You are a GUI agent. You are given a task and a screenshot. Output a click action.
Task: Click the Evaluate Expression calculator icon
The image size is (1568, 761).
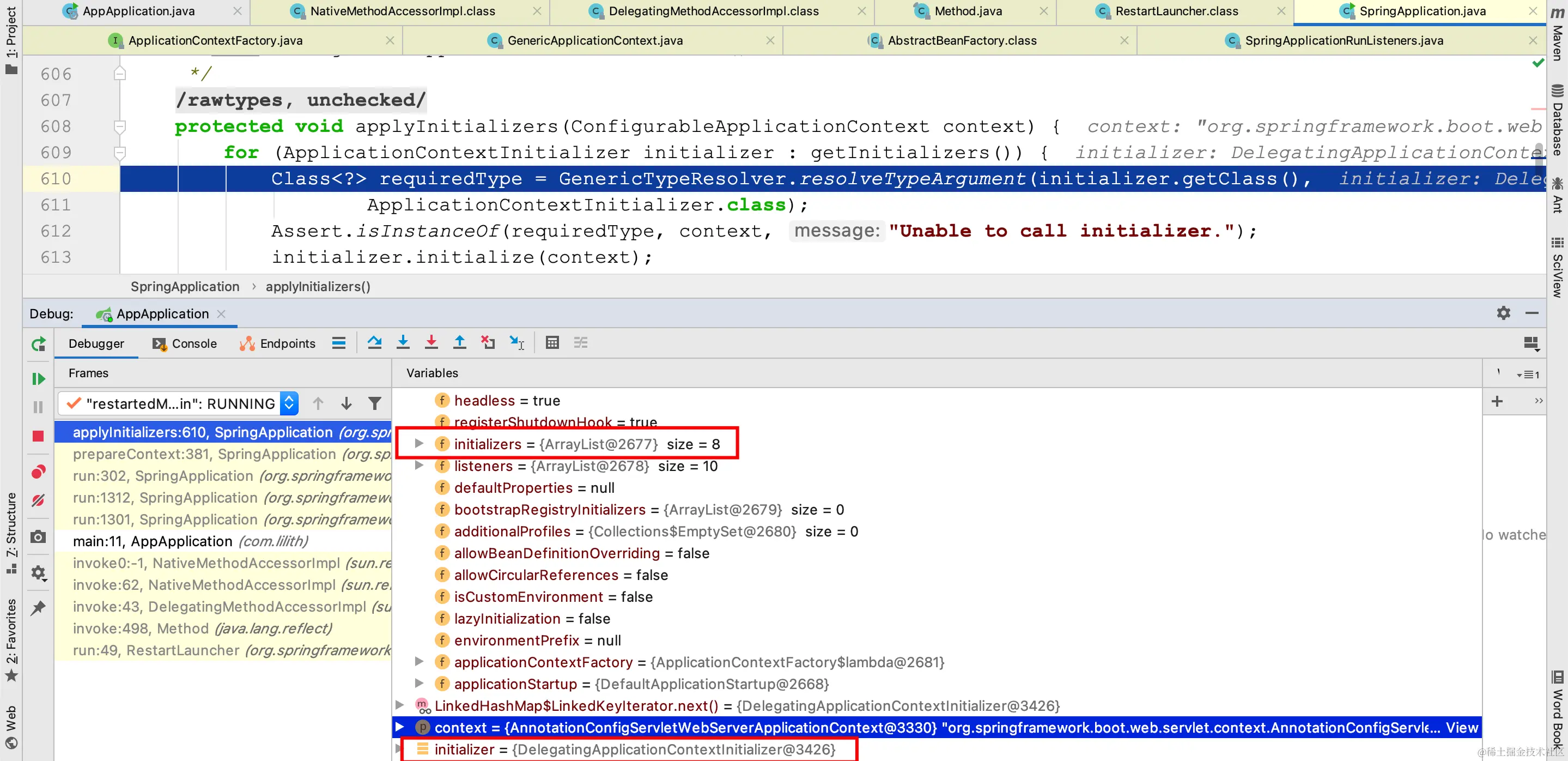552,343
